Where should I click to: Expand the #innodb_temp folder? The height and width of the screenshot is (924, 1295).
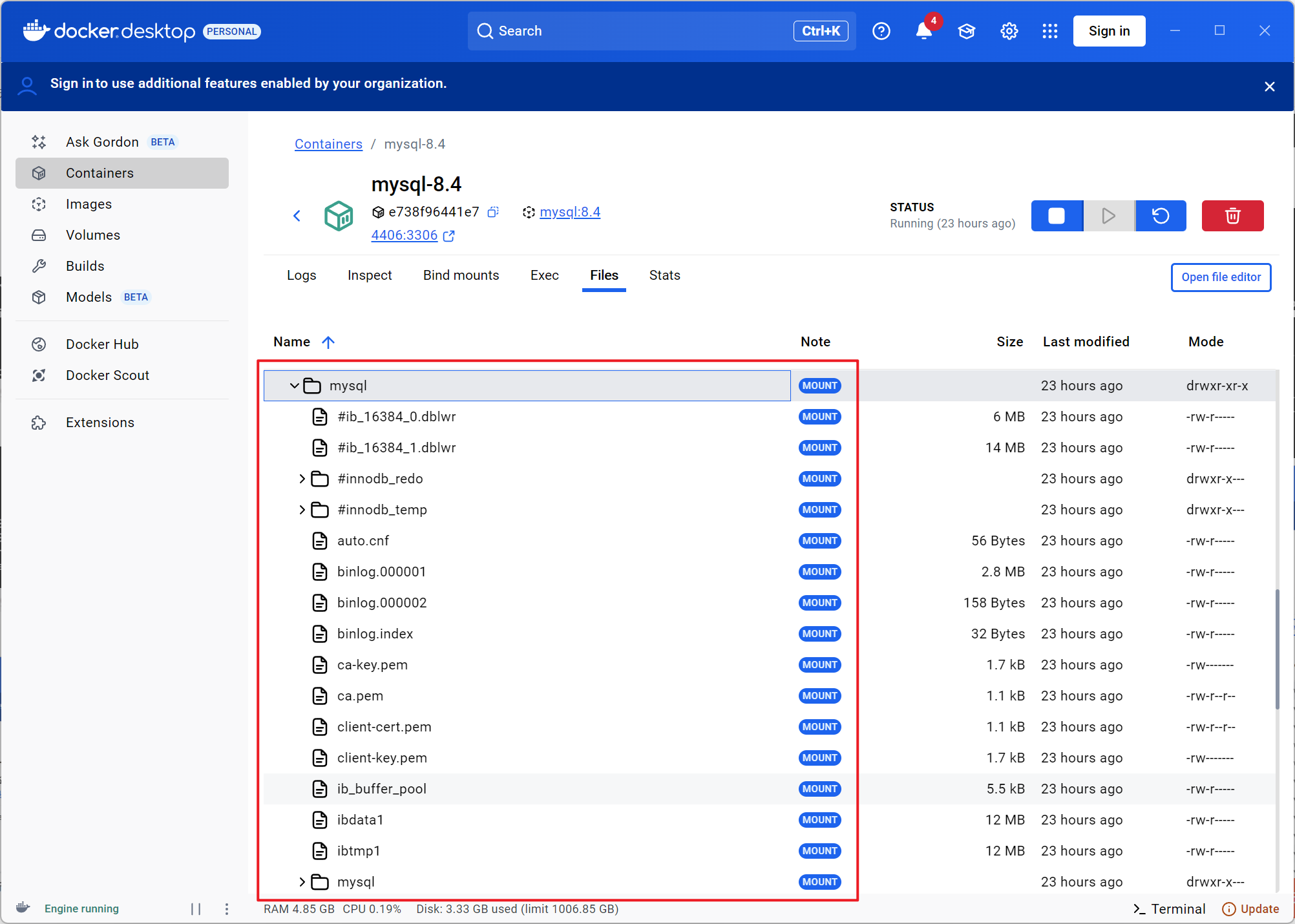(x=302, y=510)
